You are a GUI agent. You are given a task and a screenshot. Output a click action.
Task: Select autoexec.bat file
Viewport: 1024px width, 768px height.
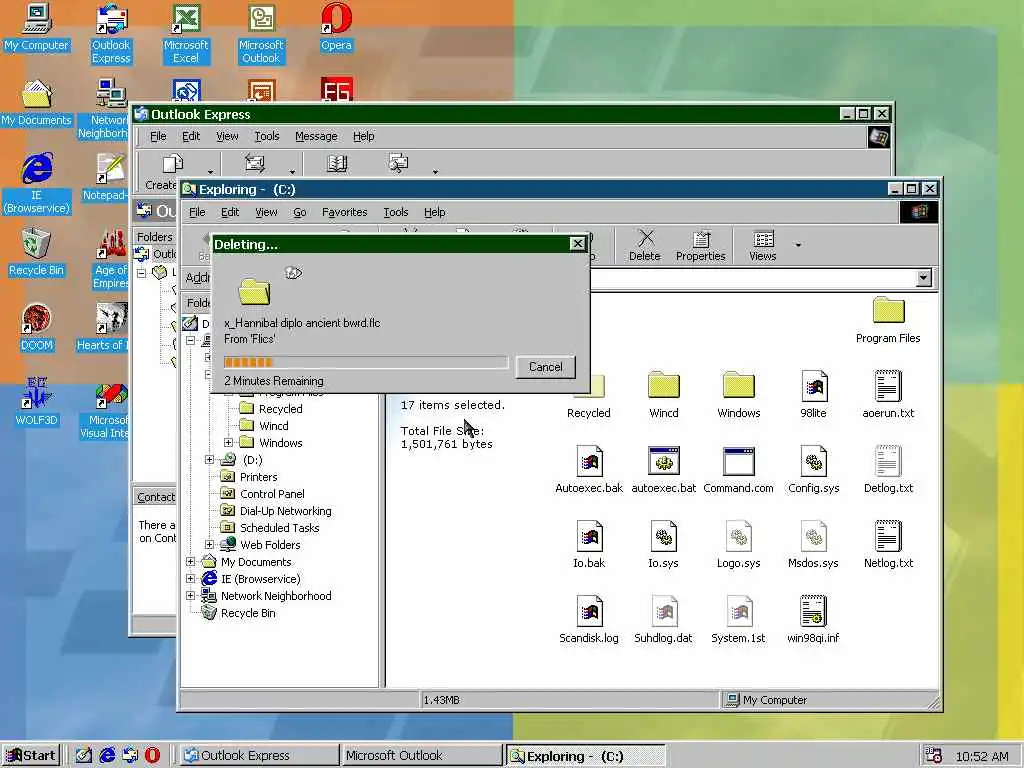pos(664,470)
